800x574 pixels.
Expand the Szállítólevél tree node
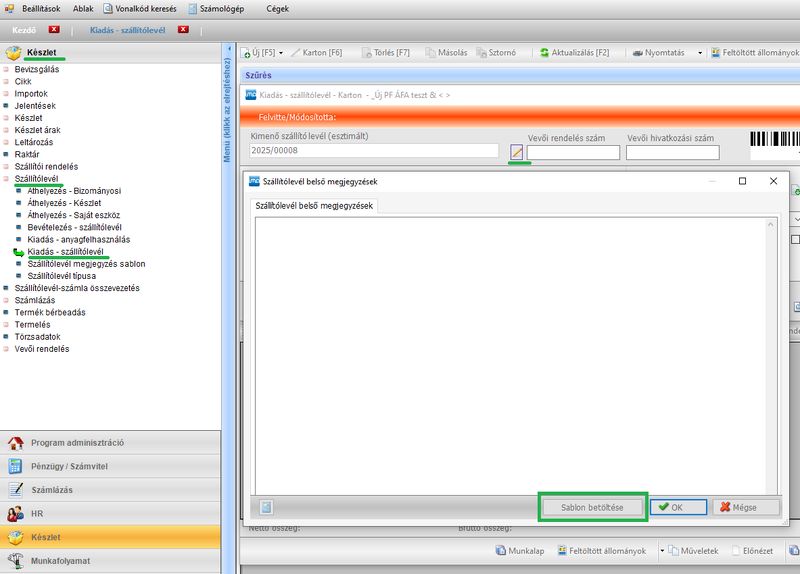[x=6, y=178]
